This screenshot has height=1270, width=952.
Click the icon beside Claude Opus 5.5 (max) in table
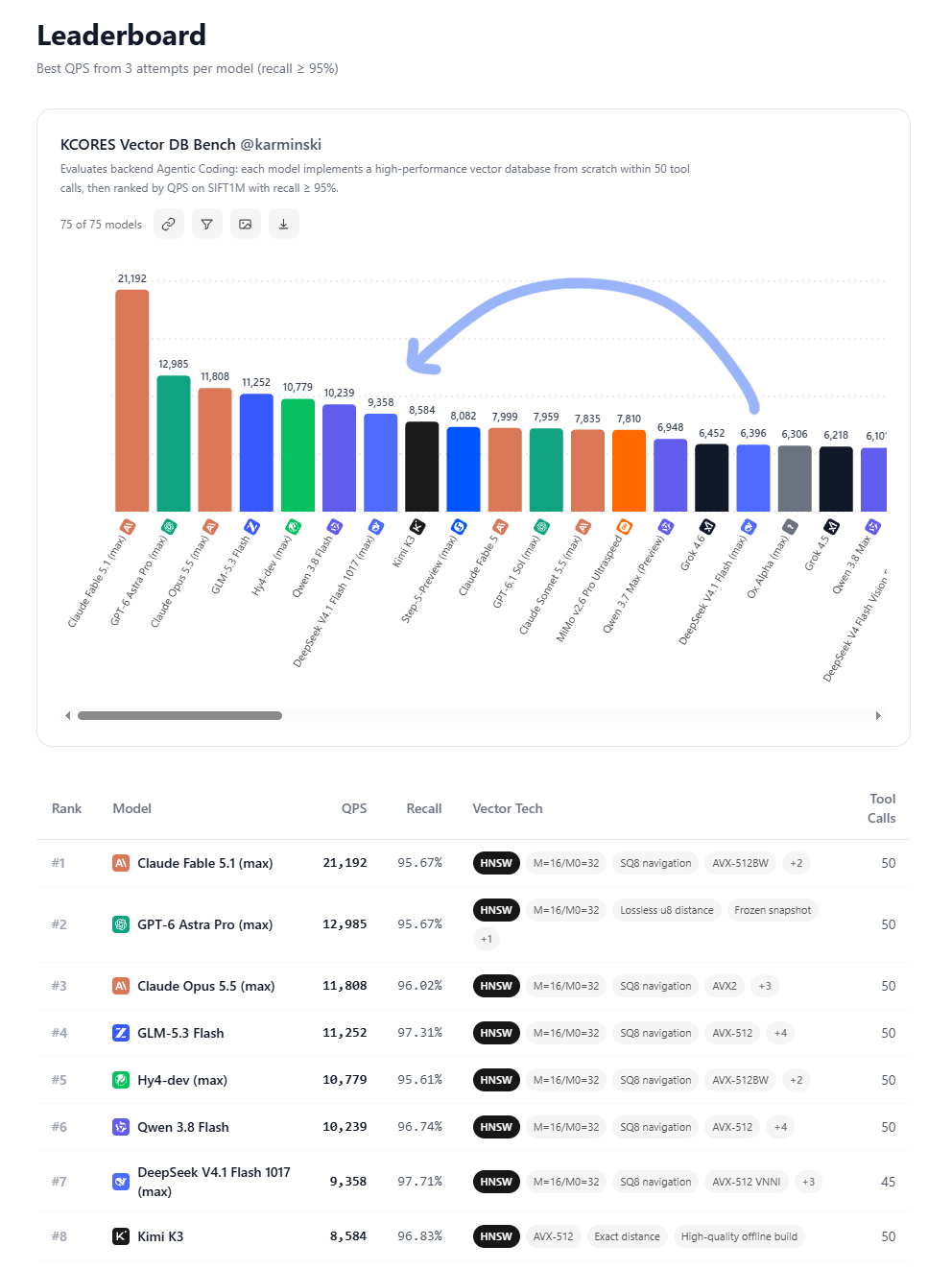coord(121,986)
